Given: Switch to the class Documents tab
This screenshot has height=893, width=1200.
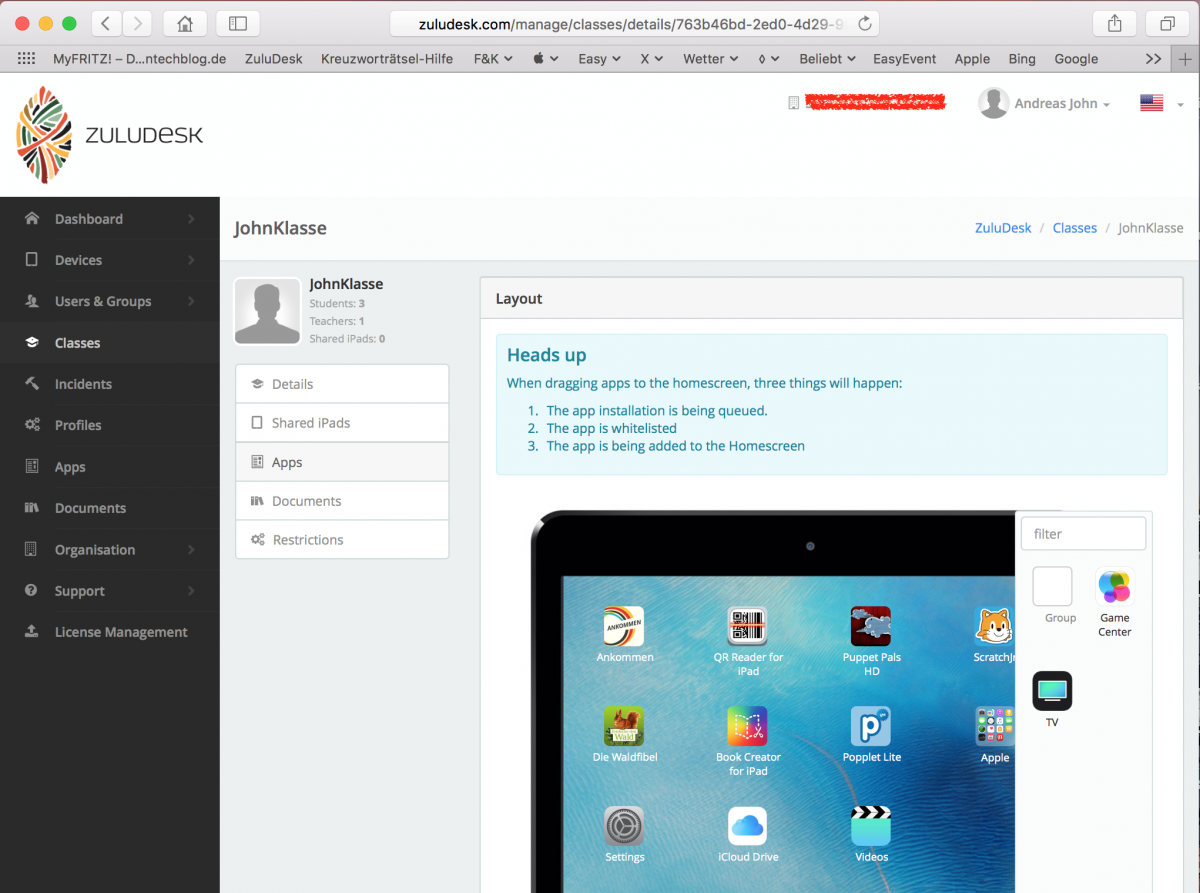Looking at the screenshot, I should (x=342, y=501).
